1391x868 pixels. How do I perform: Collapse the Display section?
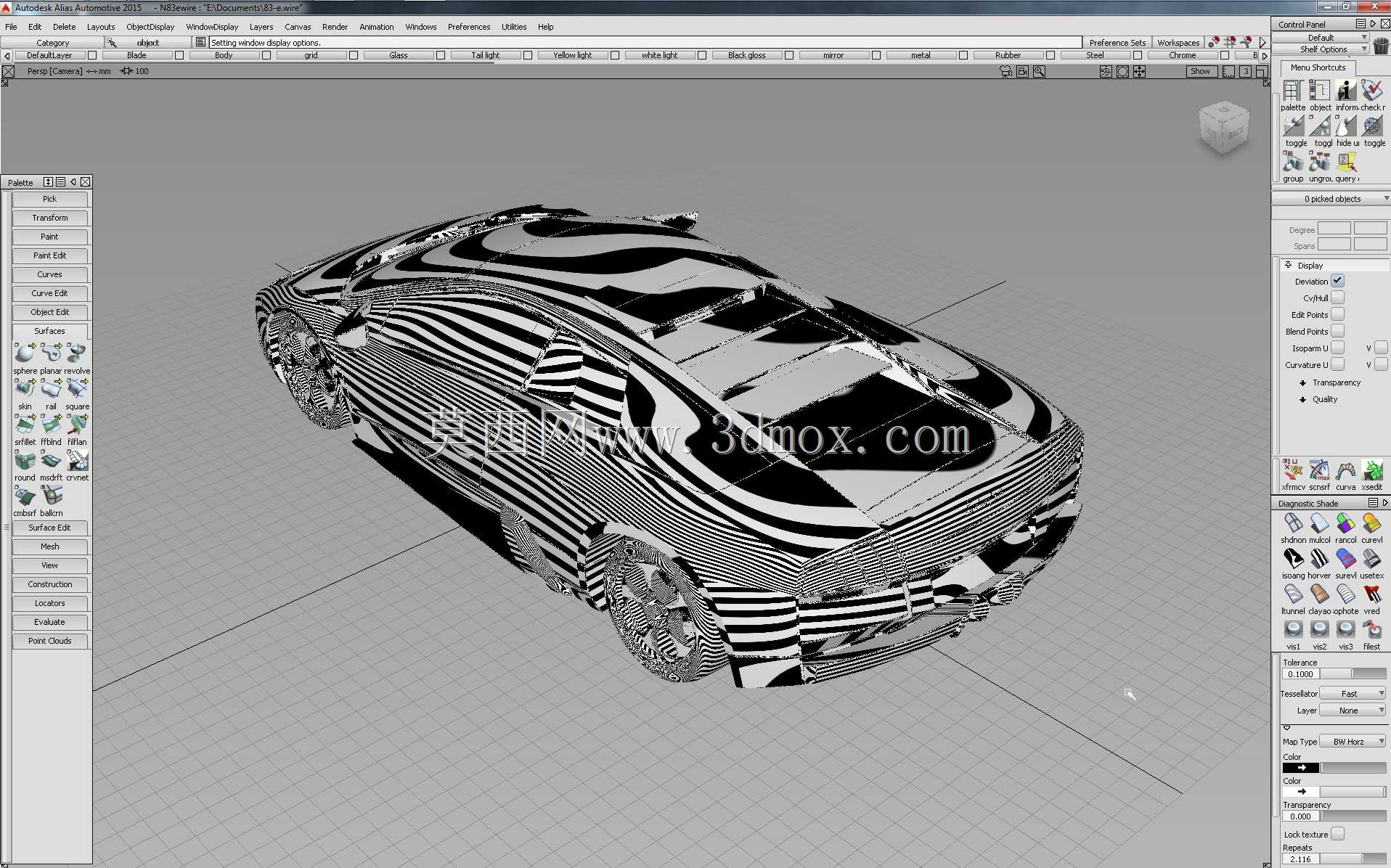(x=1288, y=265)
